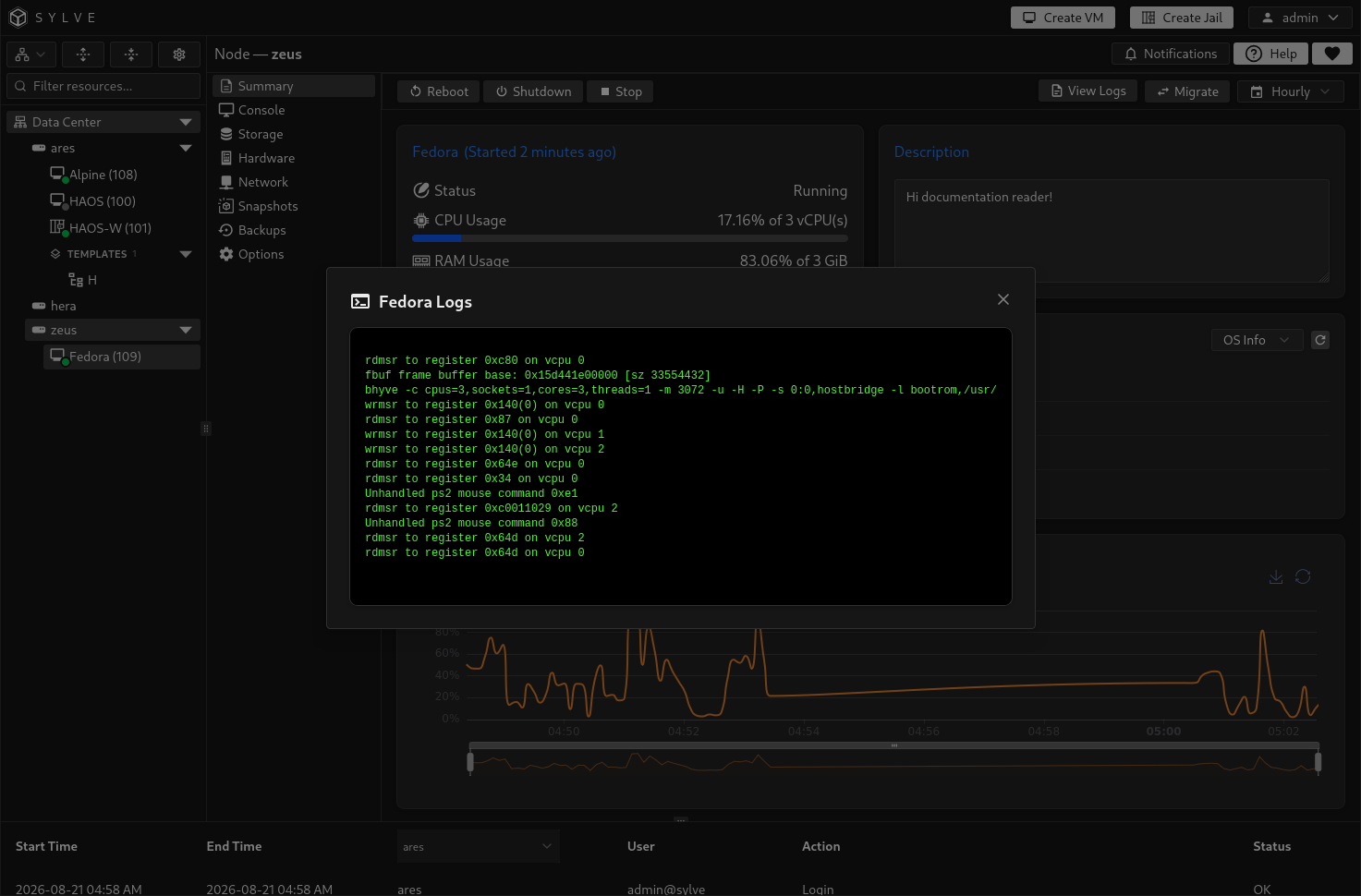Click the CPU usage progress bar
1361x896 pixels.
[x=629, y=238]
